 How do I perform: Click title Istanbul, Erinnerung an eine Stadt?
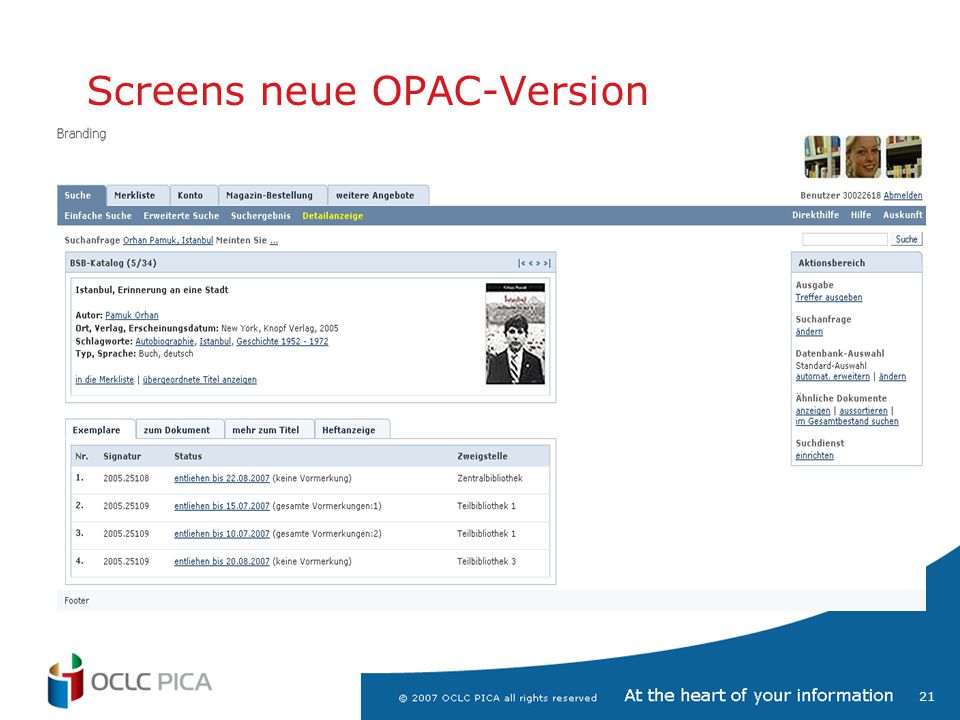click(152, 290)
